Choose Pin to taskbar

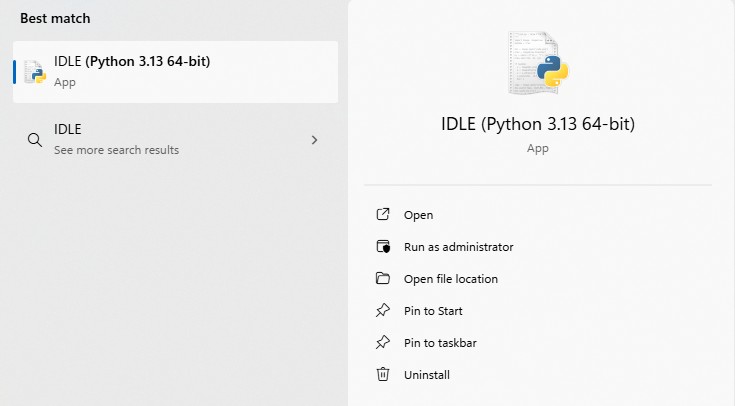click(x=440, y=343)
